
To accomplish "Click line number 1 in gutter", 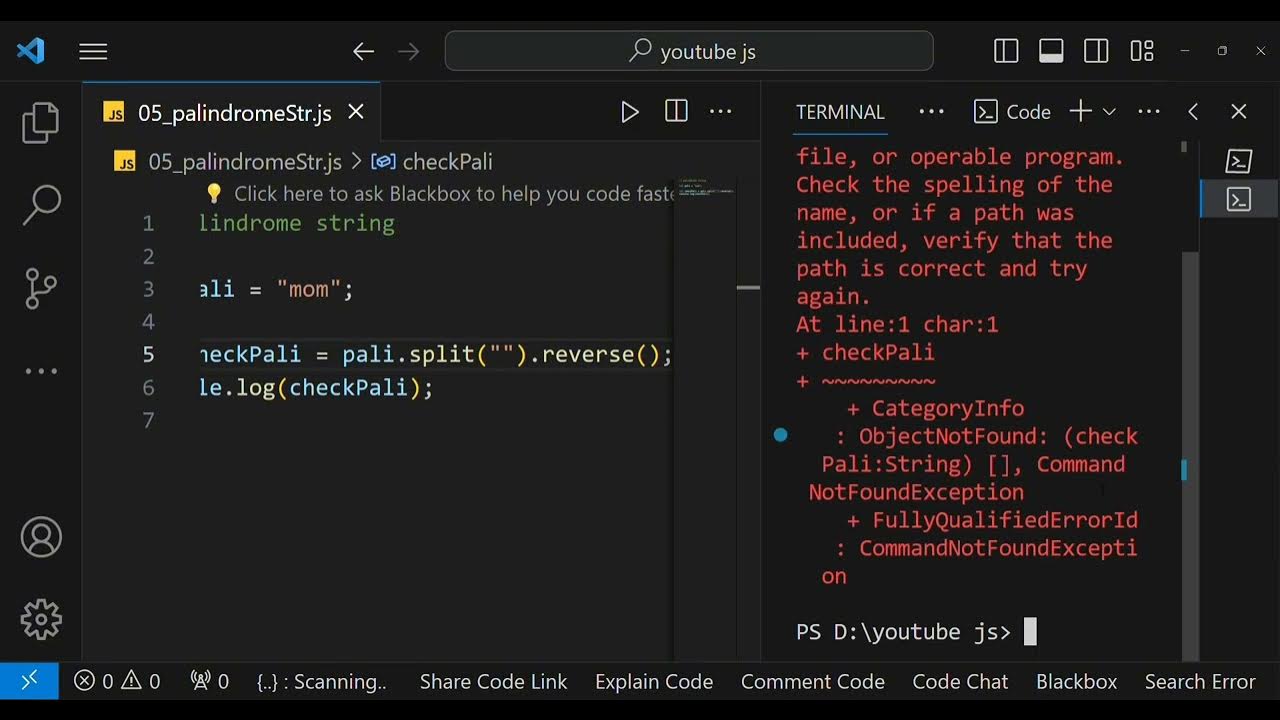I will 148,224.
